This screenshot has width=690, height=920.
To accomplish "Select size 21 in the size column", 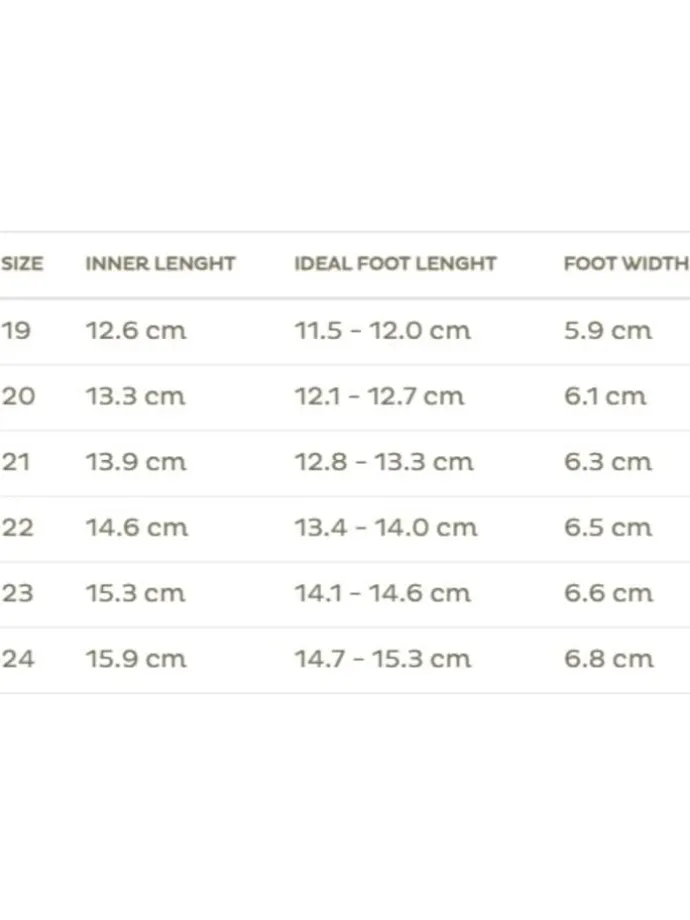I will click(x=16, y=462).
